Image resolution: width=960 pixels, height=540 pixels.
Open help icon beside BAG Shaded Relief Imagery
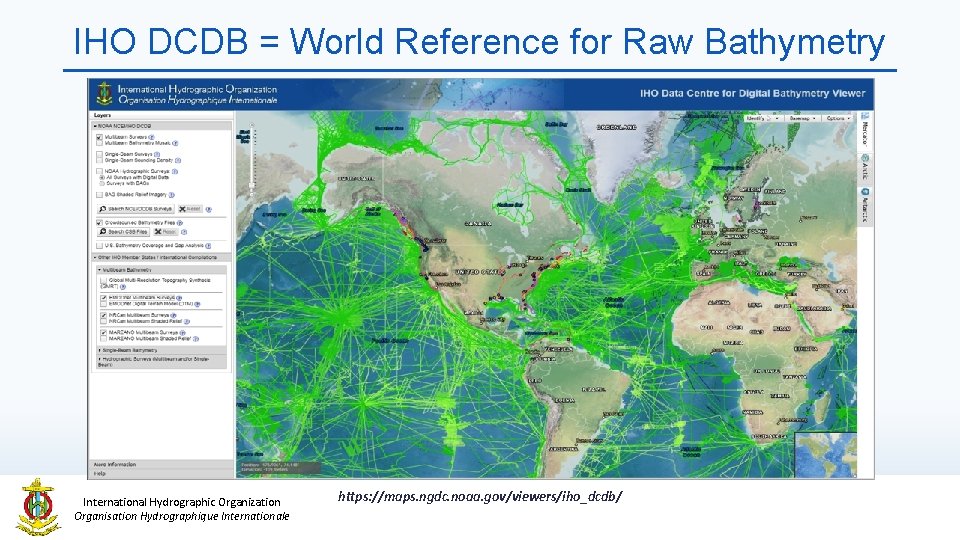tap(171, 195)
